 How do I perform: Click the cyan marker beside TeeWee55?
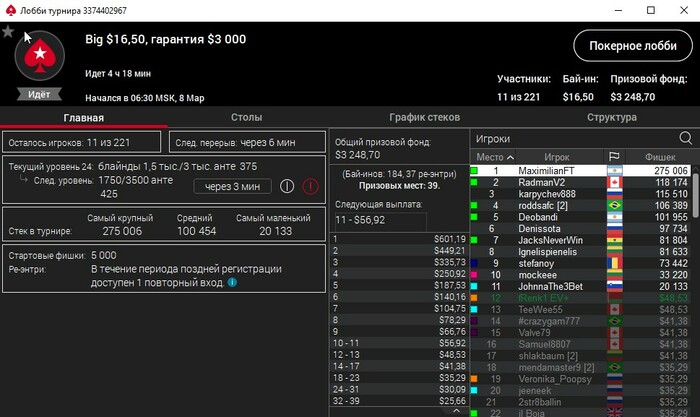[x=474, y=309]
